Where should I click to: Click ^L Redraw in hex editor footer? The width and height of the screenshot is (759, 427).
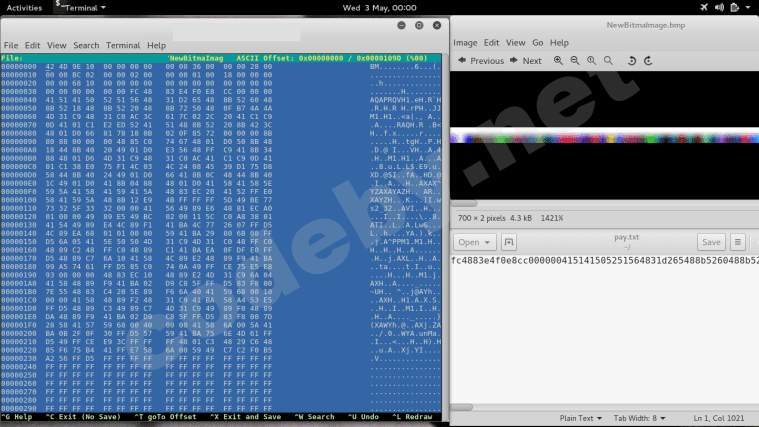point(412,416)
